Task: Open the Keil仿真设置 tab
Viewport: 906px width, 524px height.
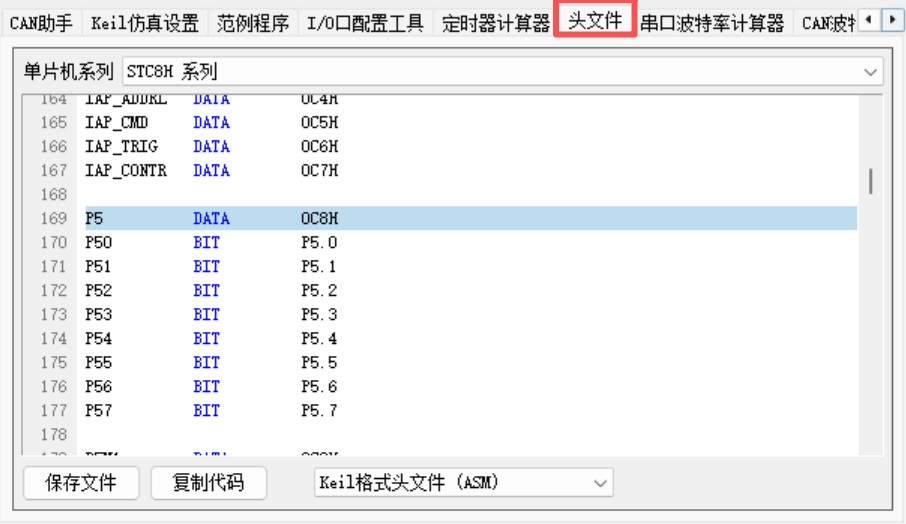Action: 144,23
